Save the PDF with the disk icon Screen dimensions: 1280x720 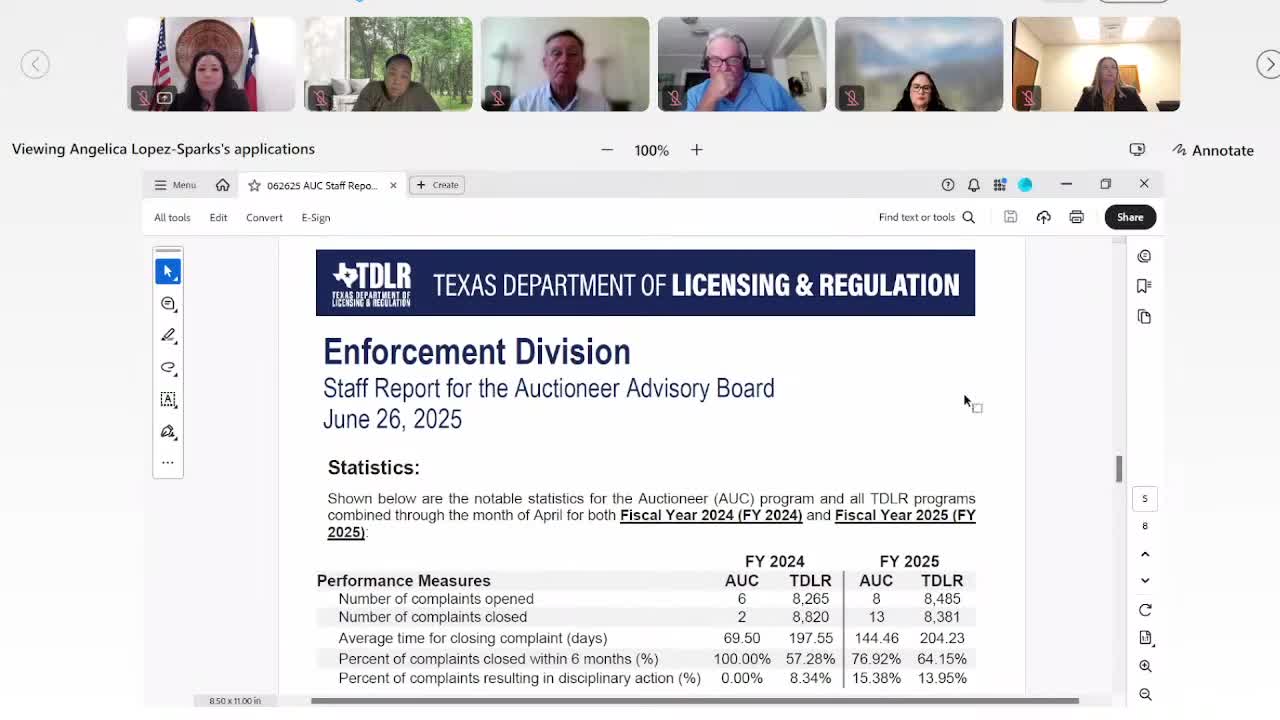point(1010,216)
